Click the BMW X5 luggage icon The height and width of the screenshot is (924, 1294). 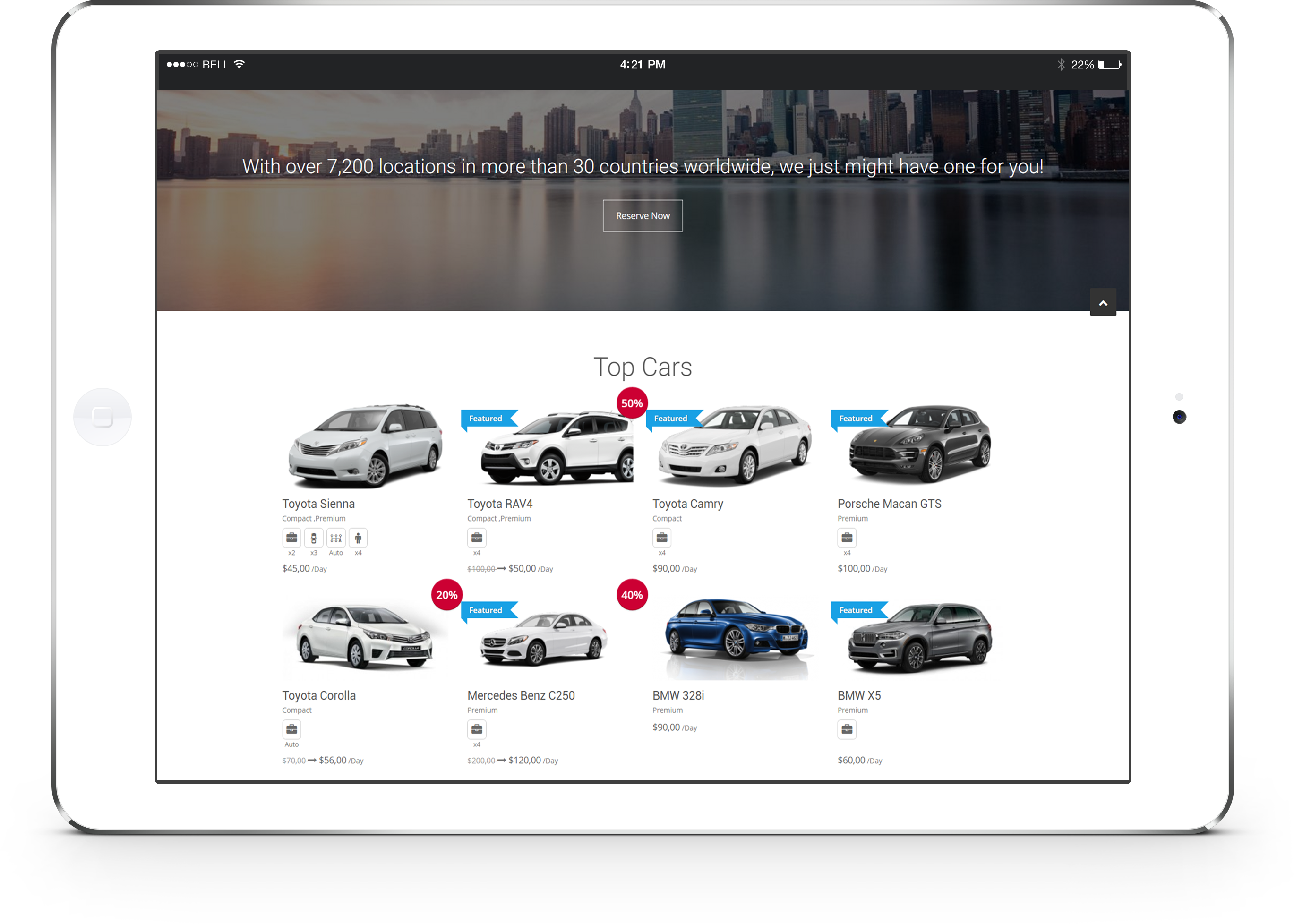847,729
